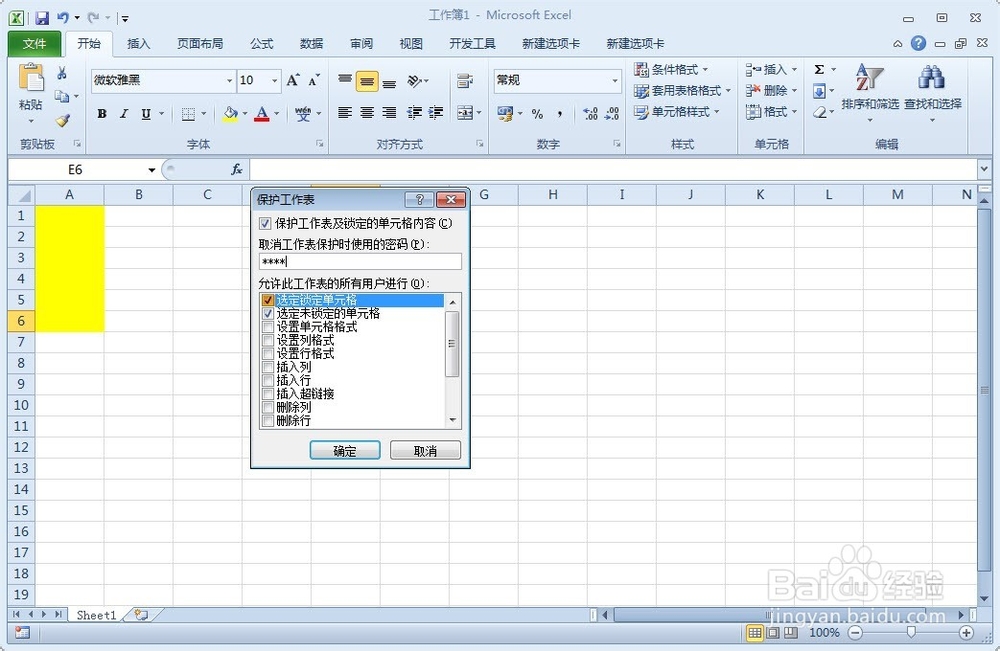Switch to the 插入 ribbon tab
Image resolution: width=1000 pixels, height=651 pixels.
tap(139, 43)
